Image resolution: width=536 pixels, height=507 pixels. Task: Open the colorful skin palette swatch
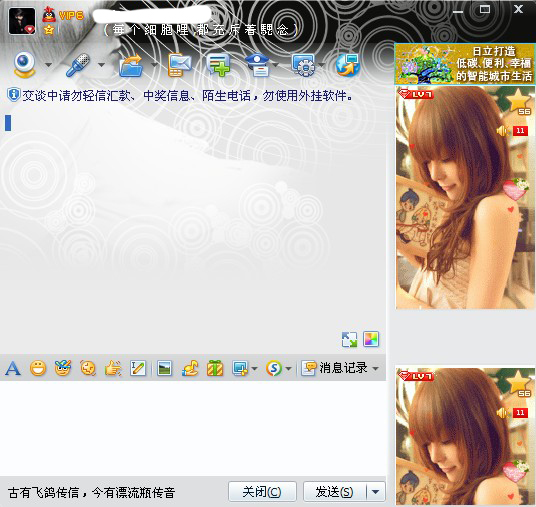click(x=371, y=339)
